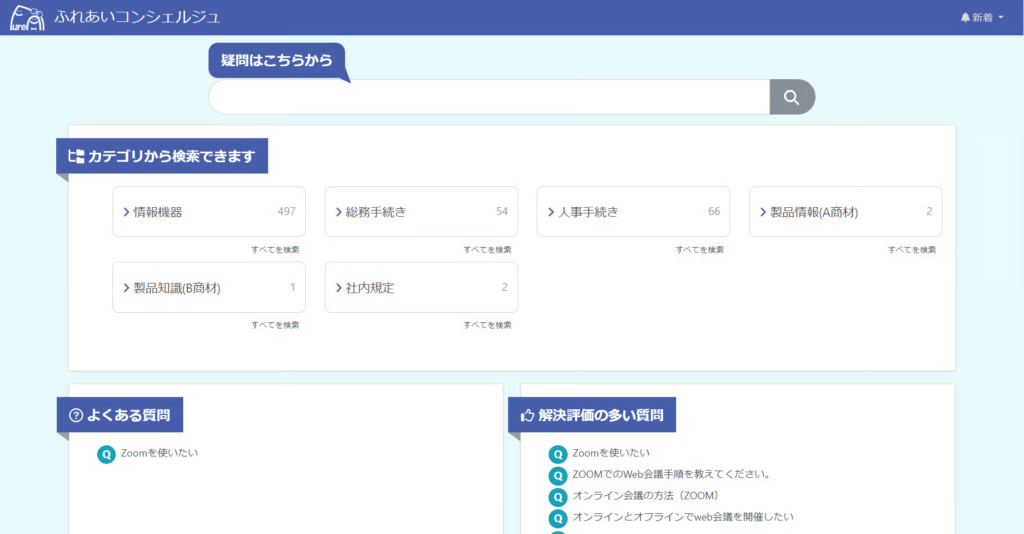Click the furel logo in the header
Image resolution: width=1024 pixels, height=534 pixels.
[x=27, y=18]
